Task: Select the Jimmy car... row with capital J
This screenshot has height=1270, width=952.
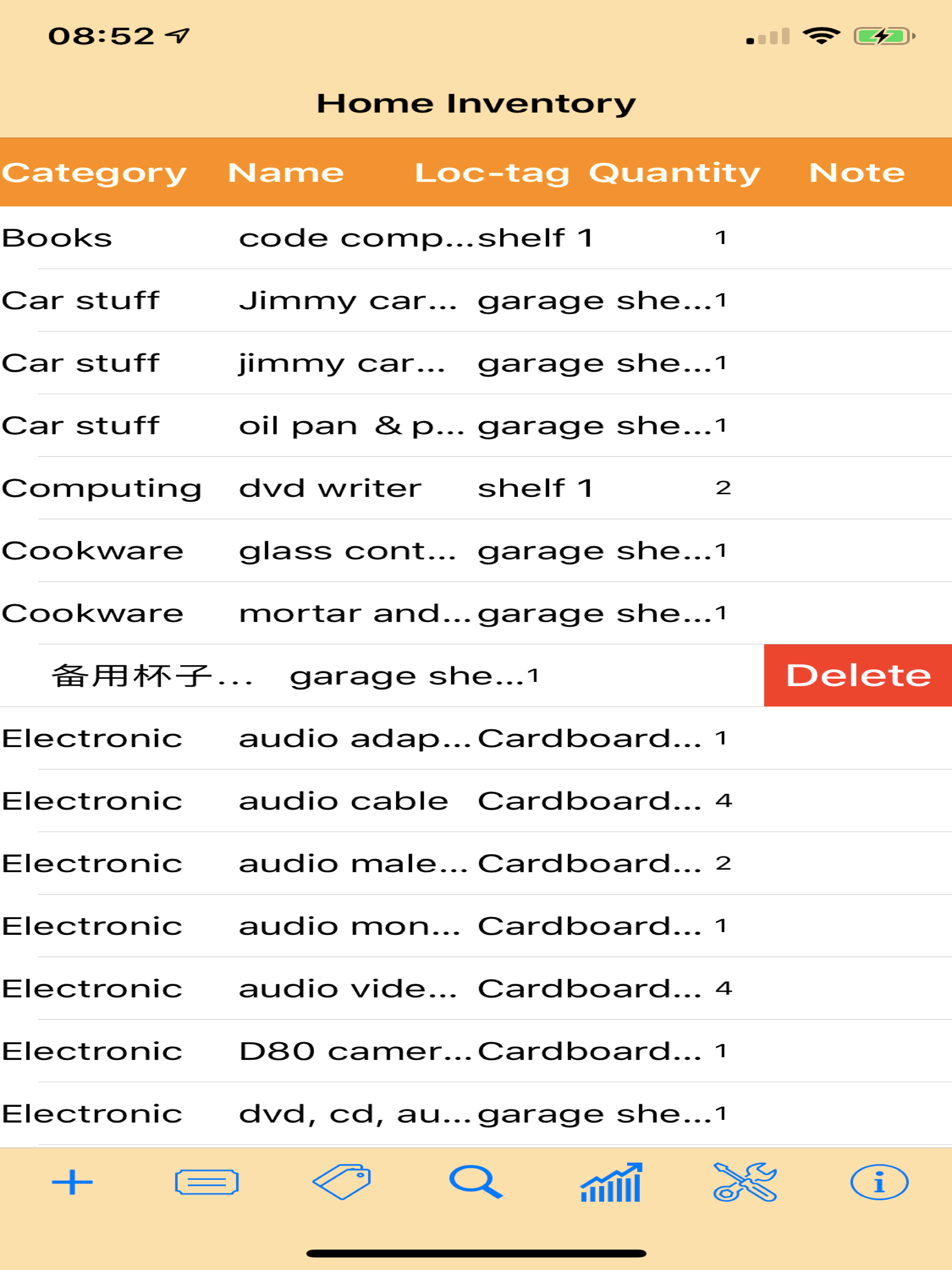Action: pos(476,300)
